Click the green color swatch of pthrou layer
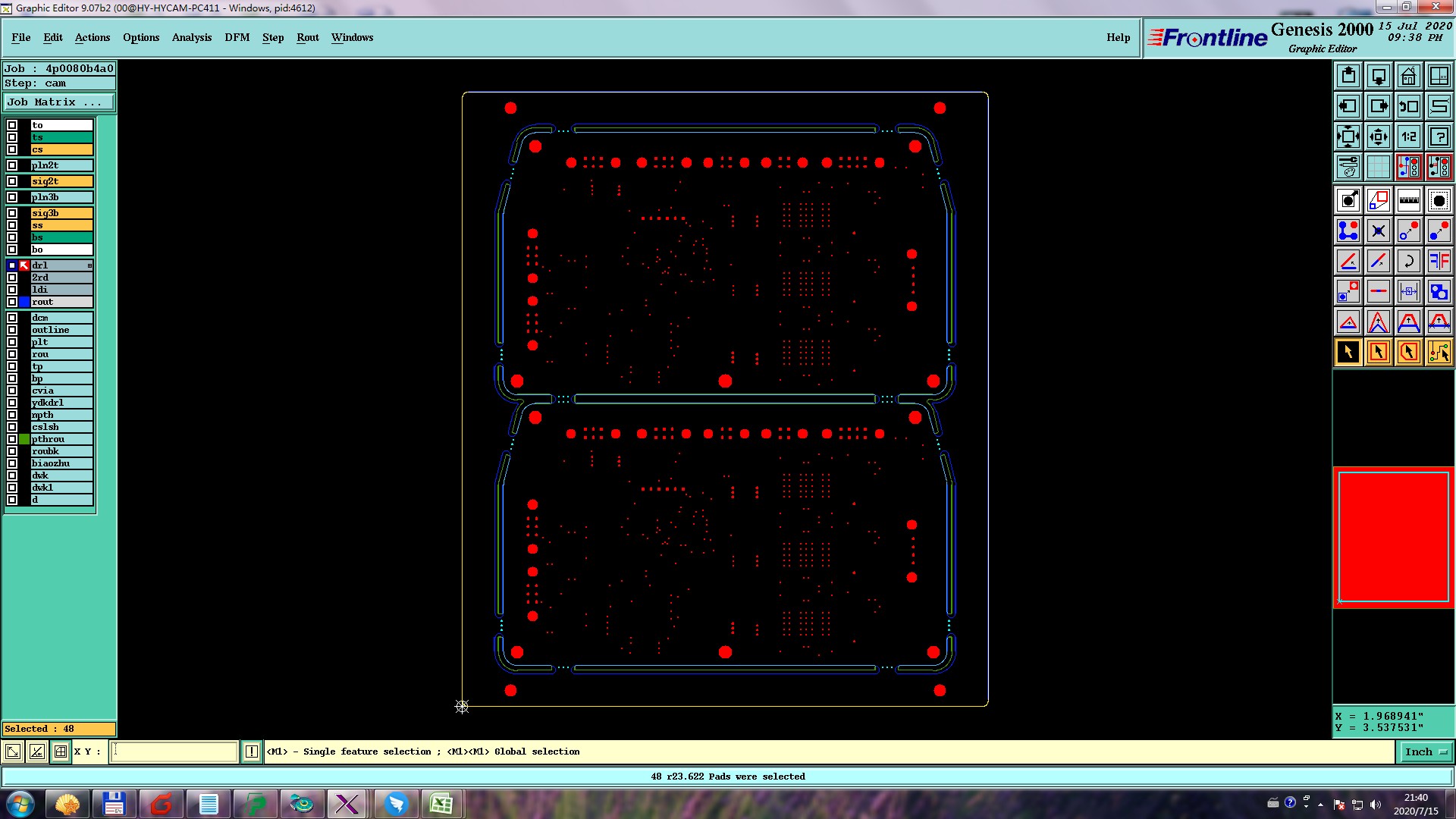Screen dimensions: 1456x819 [x=24, y=439]
